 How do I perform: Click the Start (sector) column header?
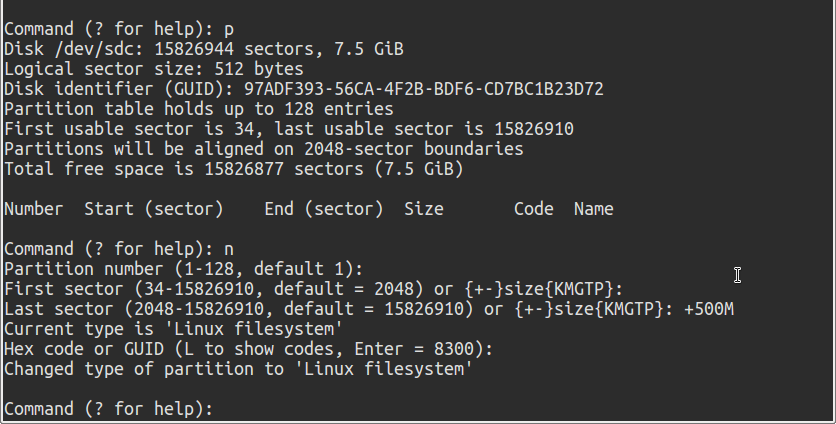(152, 209)
